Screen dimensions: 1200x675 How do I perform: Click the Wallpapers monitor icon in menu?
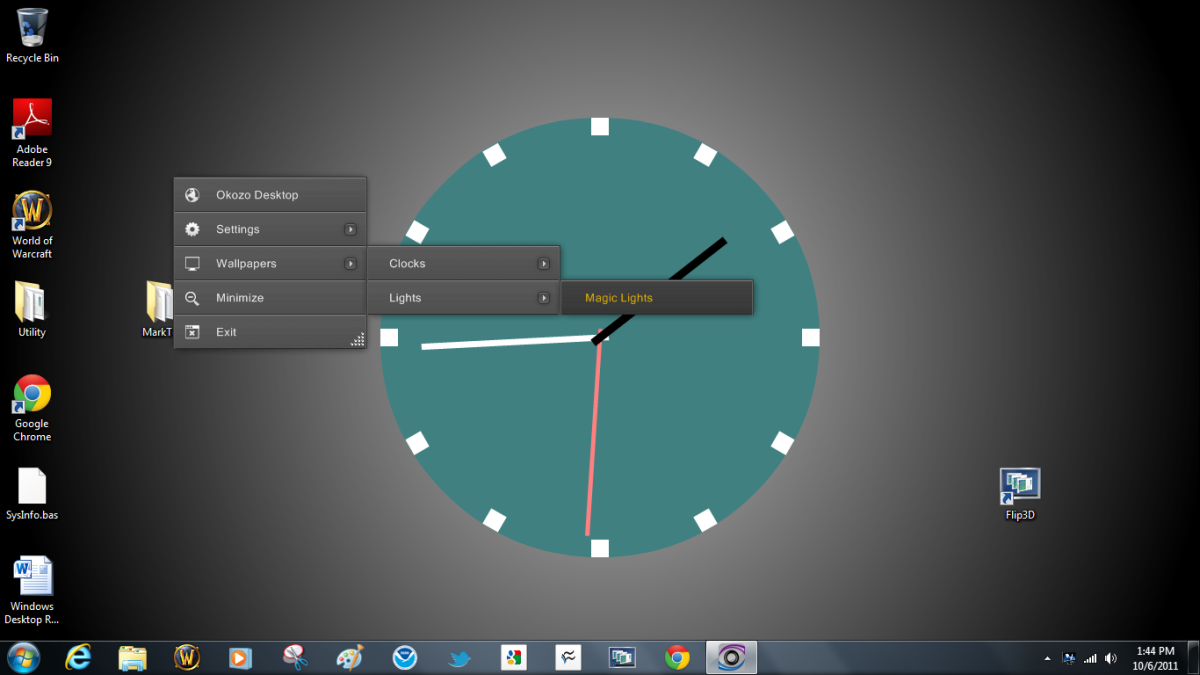click(x=193, y=264)
